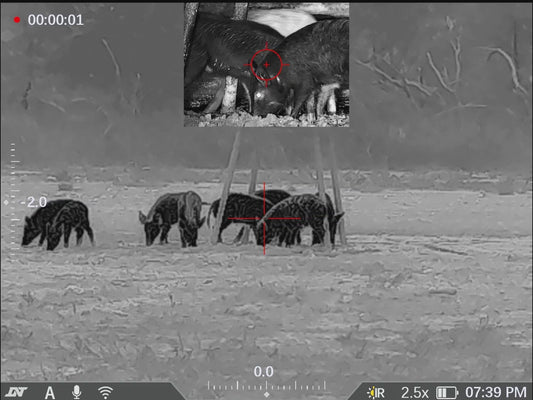This screenshot has height=400, width=533.
Task: Toggle the Wi-Fi icon
Action: coord(106,392)
